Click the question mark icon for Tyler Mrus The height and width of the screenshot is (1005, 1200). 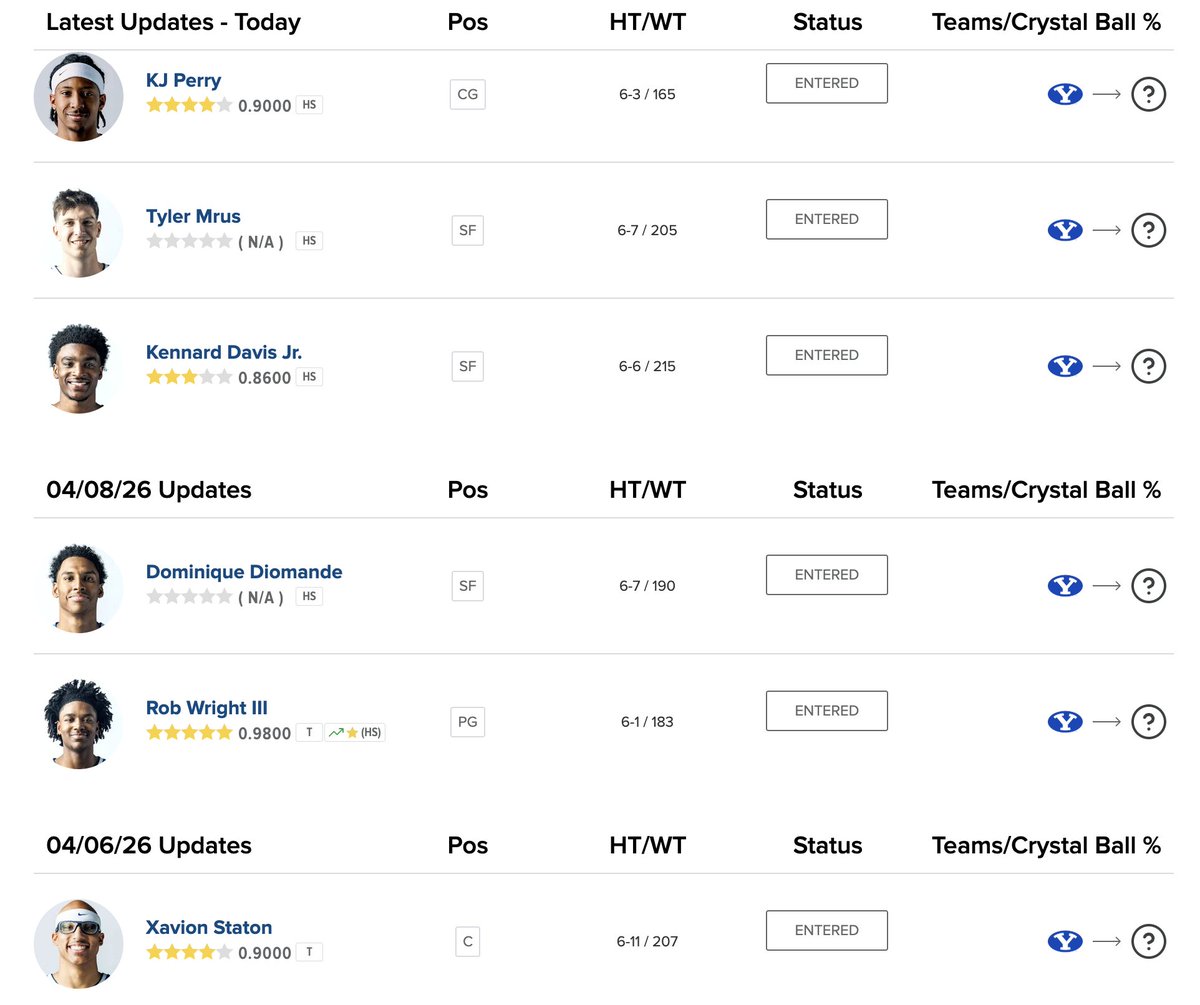(x=1148, y=231)
